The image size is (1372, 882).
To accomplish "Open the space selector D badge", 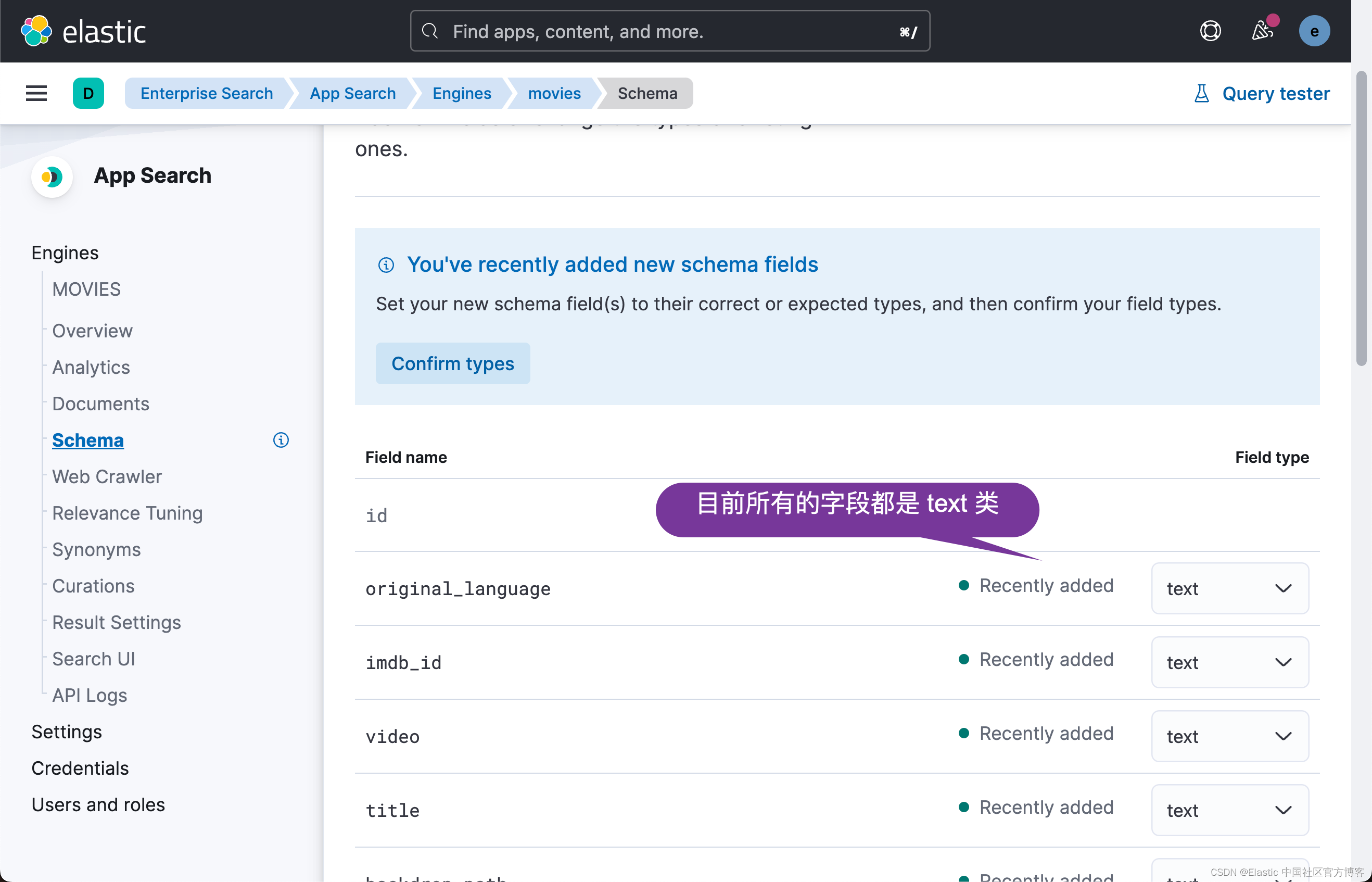I will coord(88,93).
